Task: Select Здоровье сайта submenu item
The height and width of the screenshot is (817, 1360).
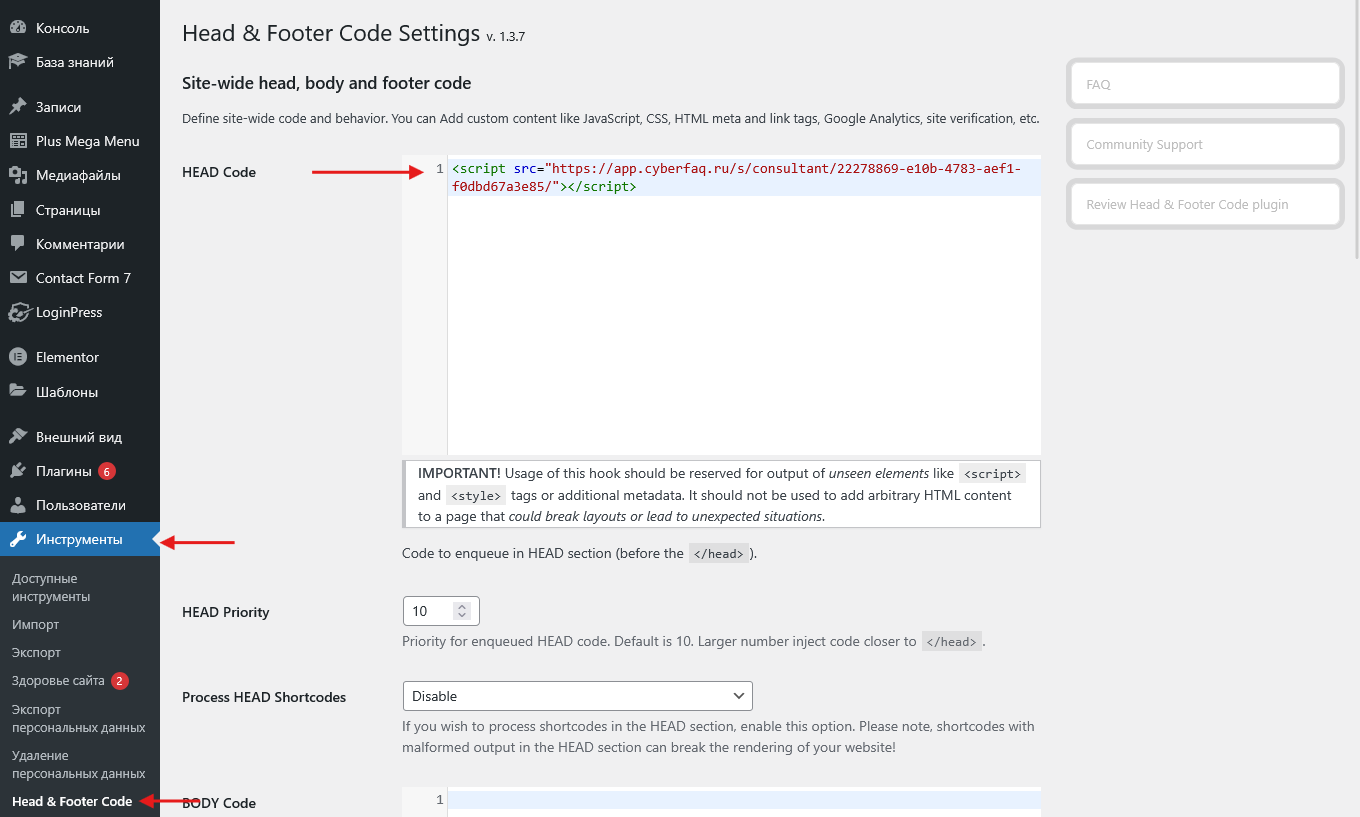Action: click(x=58, y=681)
